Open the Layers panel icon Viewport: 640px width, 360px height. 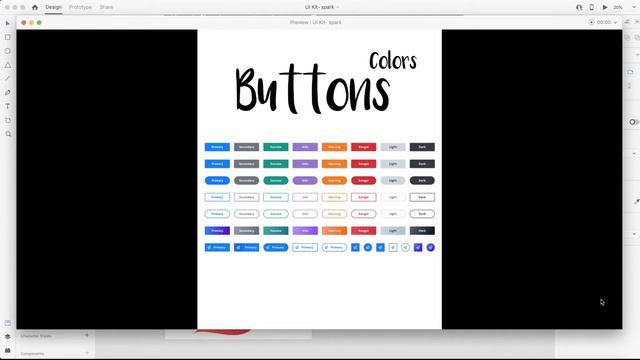coord(8,337)
